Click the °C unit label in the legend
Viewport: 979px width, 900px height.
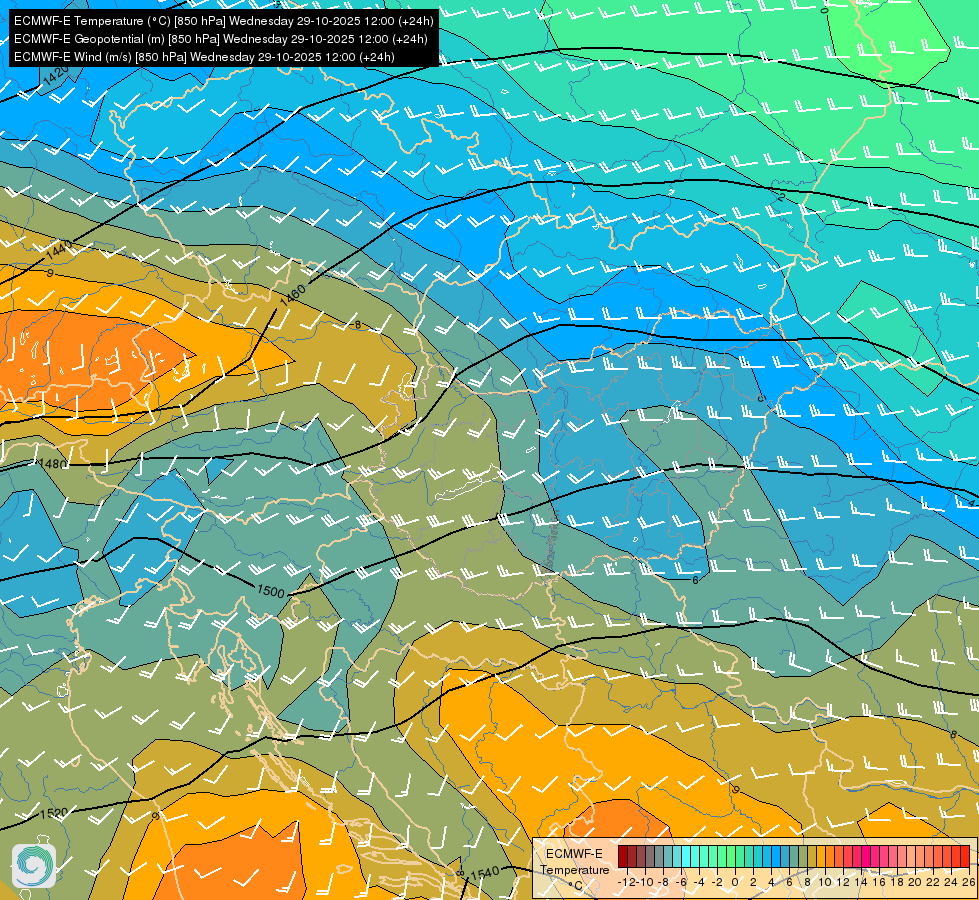576,886
